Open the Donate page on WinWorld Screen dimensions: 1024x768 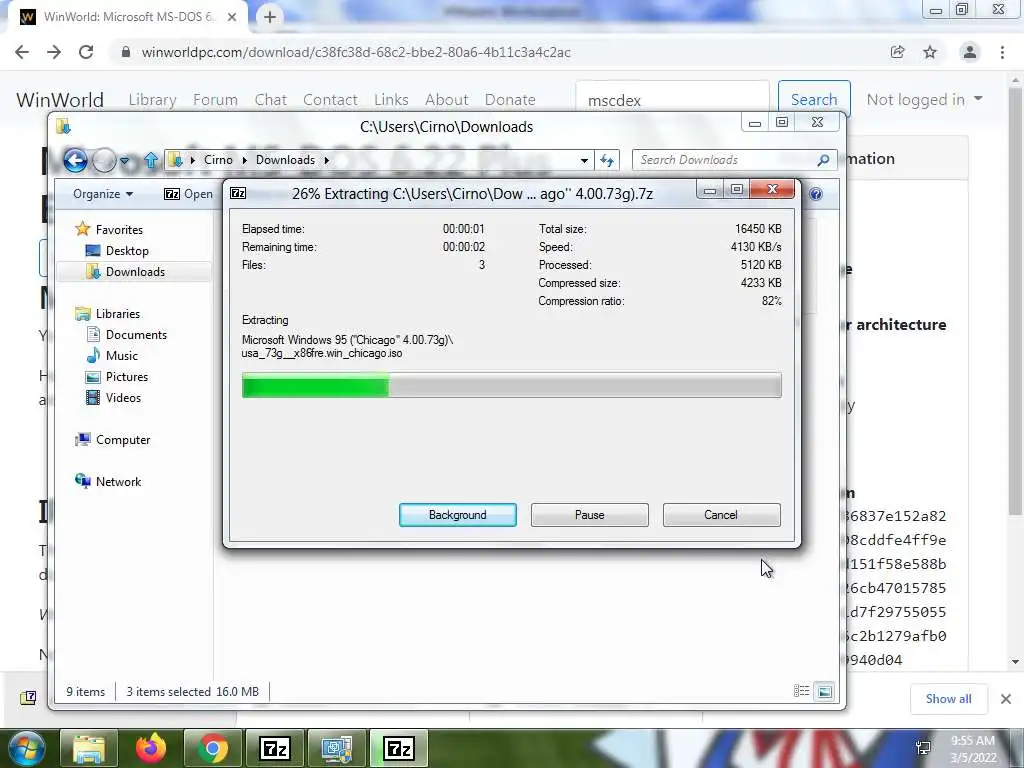click(x=510, y=100)
